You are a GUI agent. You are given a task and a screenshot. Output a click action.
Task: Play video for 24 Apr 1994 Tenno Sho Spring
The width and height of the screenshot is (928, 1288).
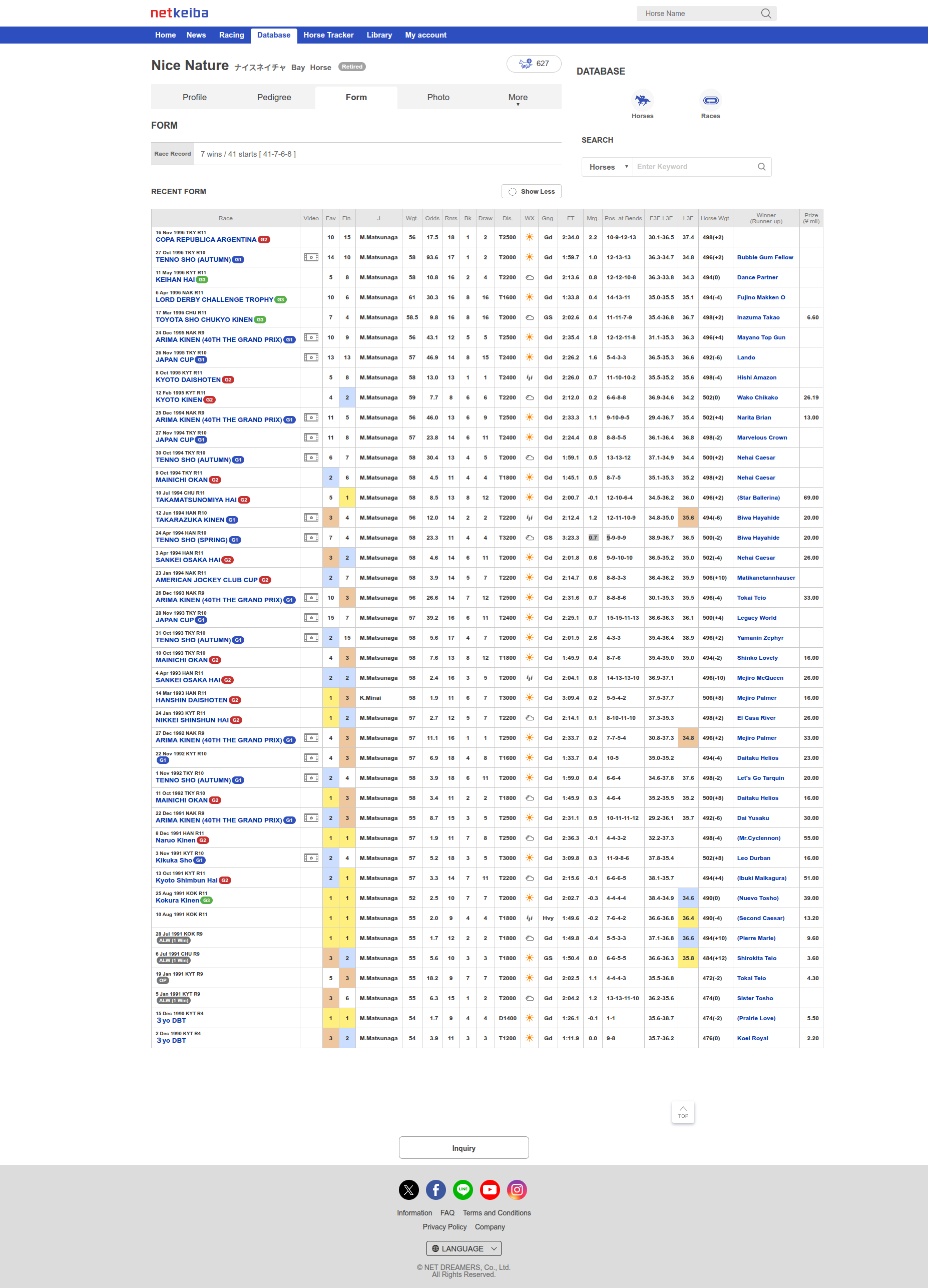311,537
